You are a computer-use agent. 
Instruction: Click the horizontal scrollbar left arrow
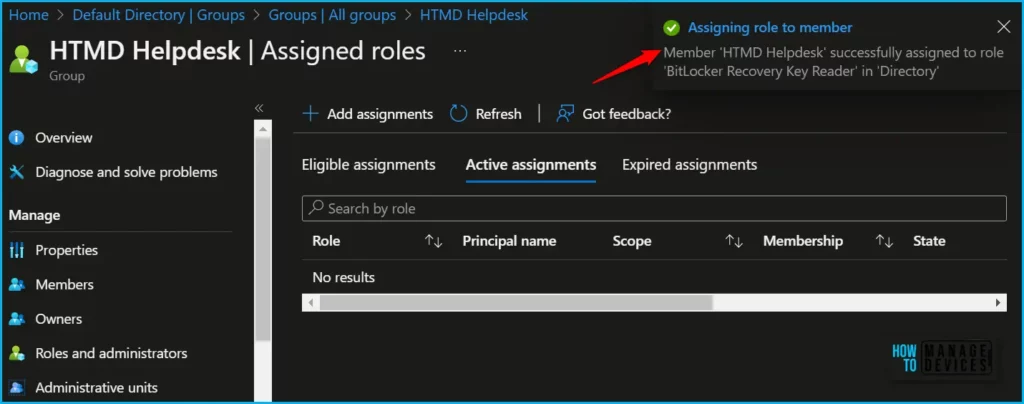311,303
